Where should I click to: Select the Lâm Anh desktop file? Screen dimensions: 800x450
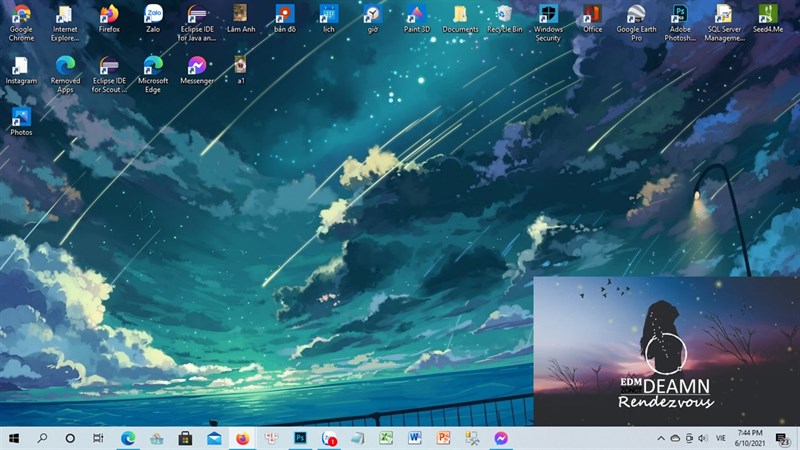click(241, 19)
